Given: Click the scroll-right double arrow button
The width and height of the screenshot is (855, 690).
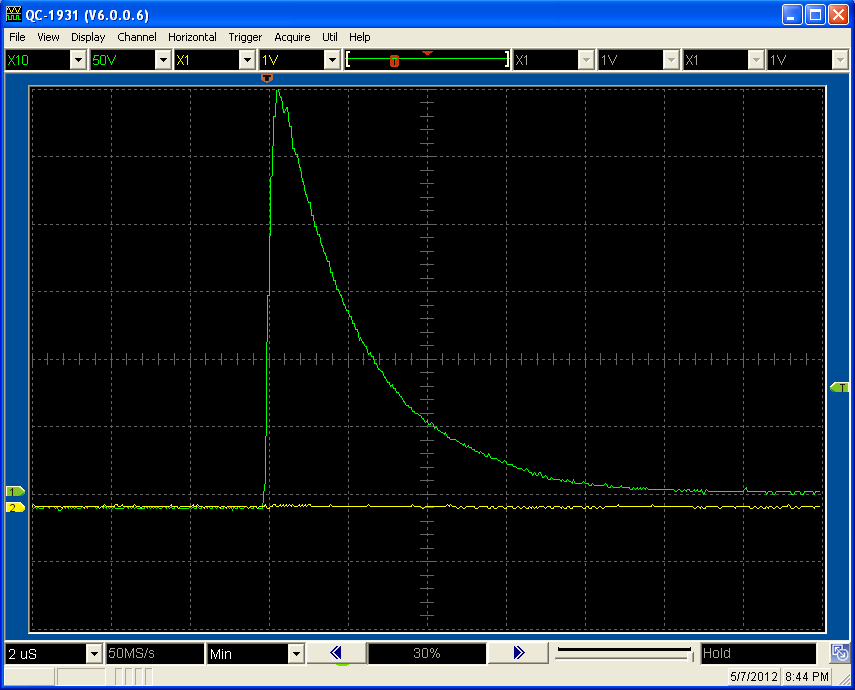Looking at the screenshot, I should (x=518, y=653).
